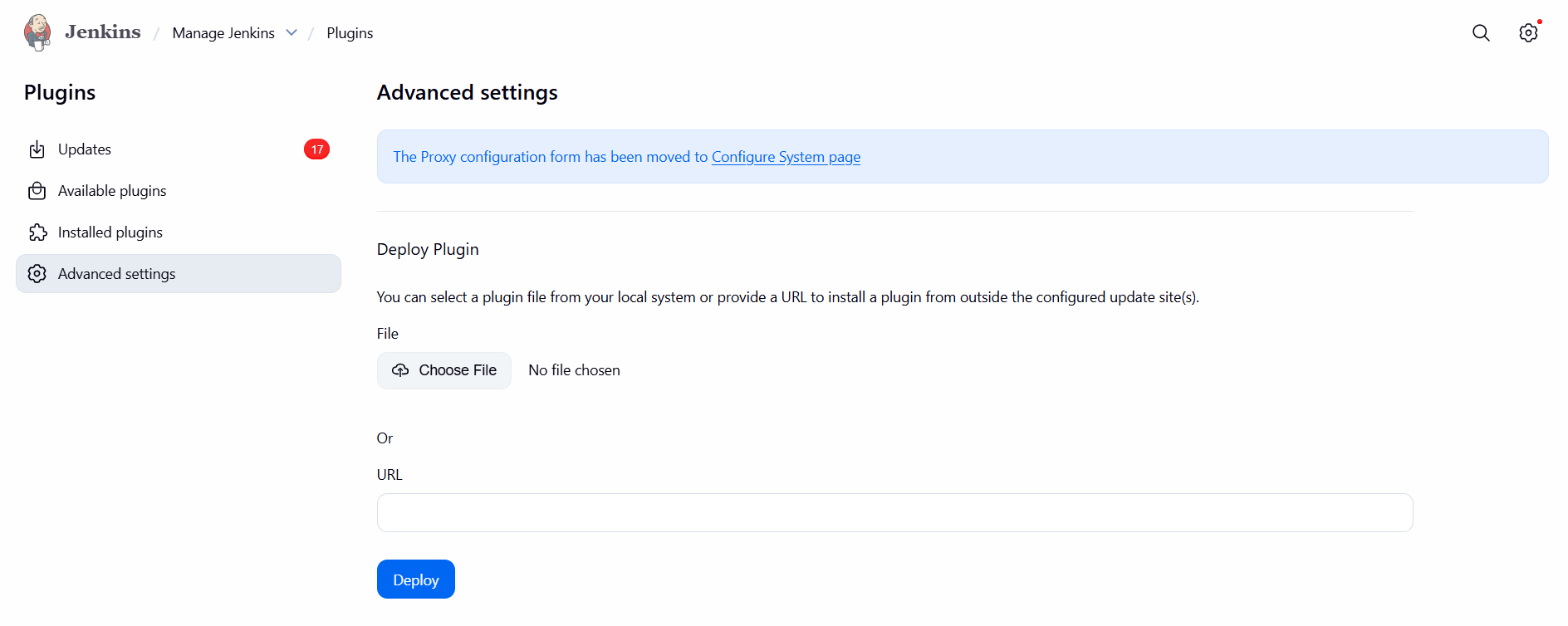Click the 'File' field label
The height and width of the screenshot is (626, 1568).
coord(388,334)
